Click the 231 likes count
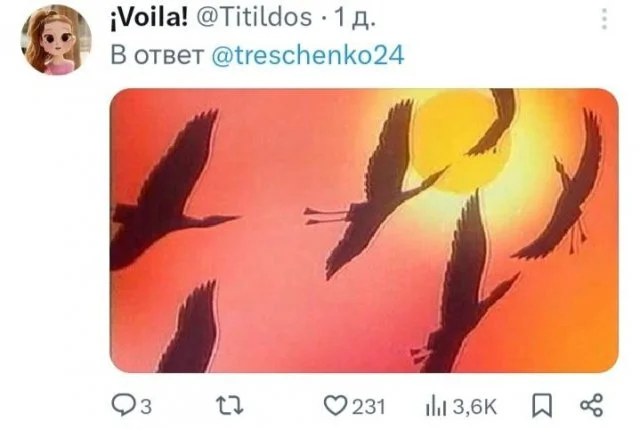Viewport: 640px width, 429px height. tap(369, 407)
